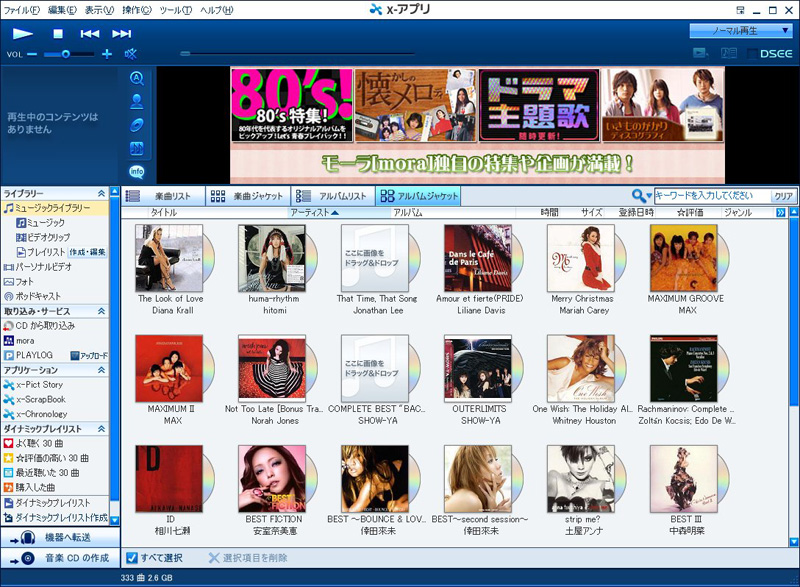Increase volume with the plus icon
This screenshot has width=800, height=587.
[107, 54]
